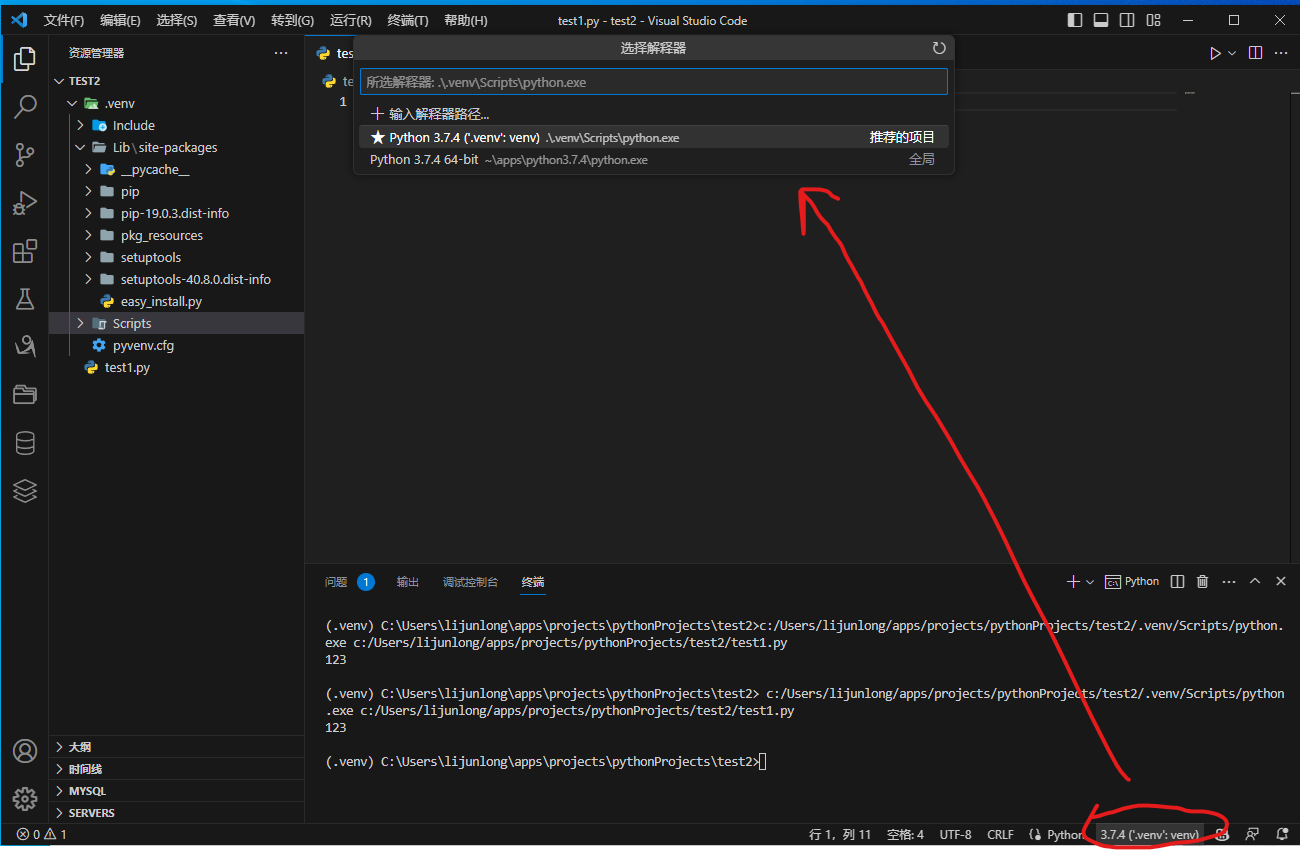Image resolution: width=1300 pixels, height=850 pixels.
Task: Split the editor to the right
Action: (x=1256, y=53)
